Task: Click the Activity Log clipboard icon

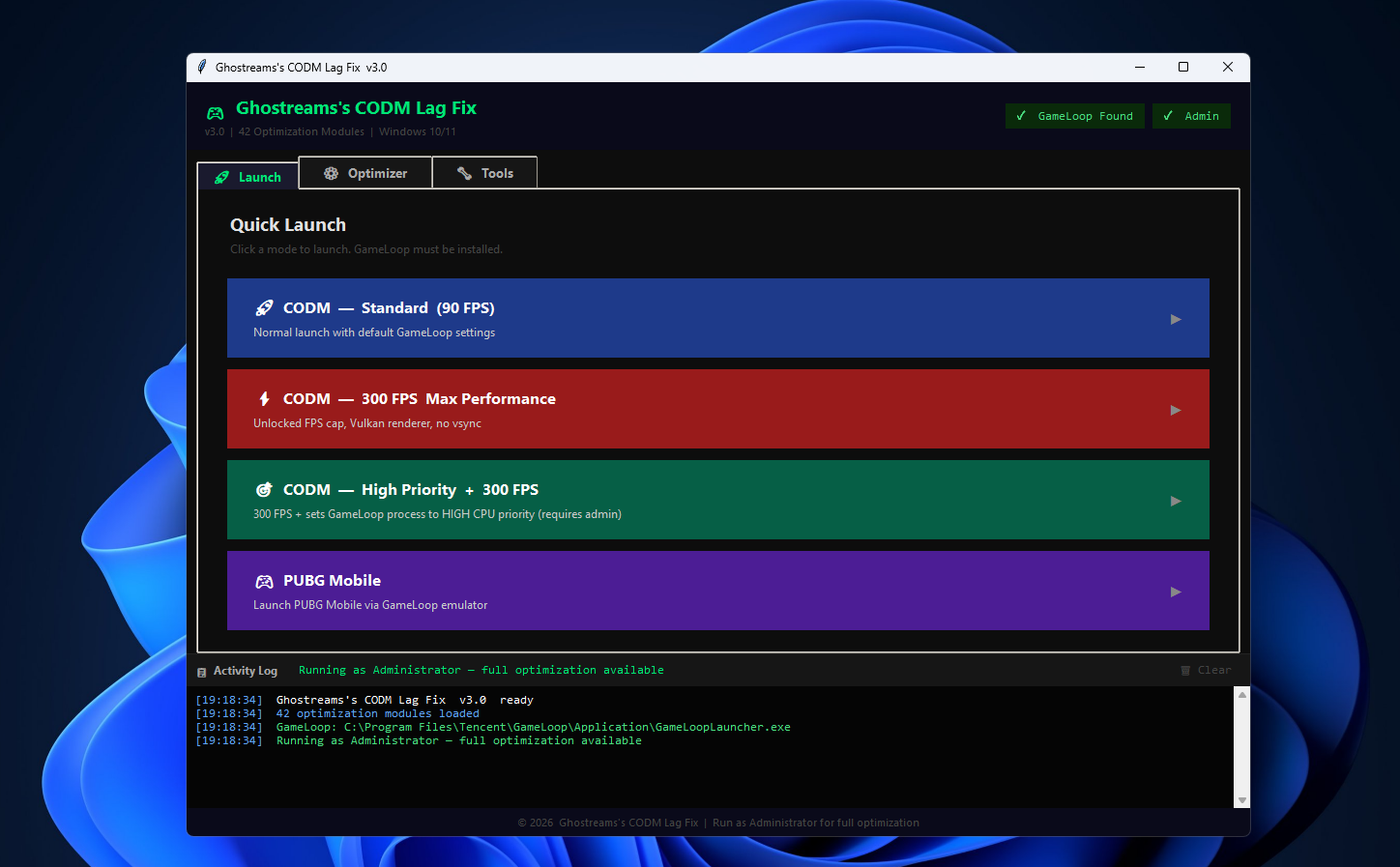Action: pos(202,672)
